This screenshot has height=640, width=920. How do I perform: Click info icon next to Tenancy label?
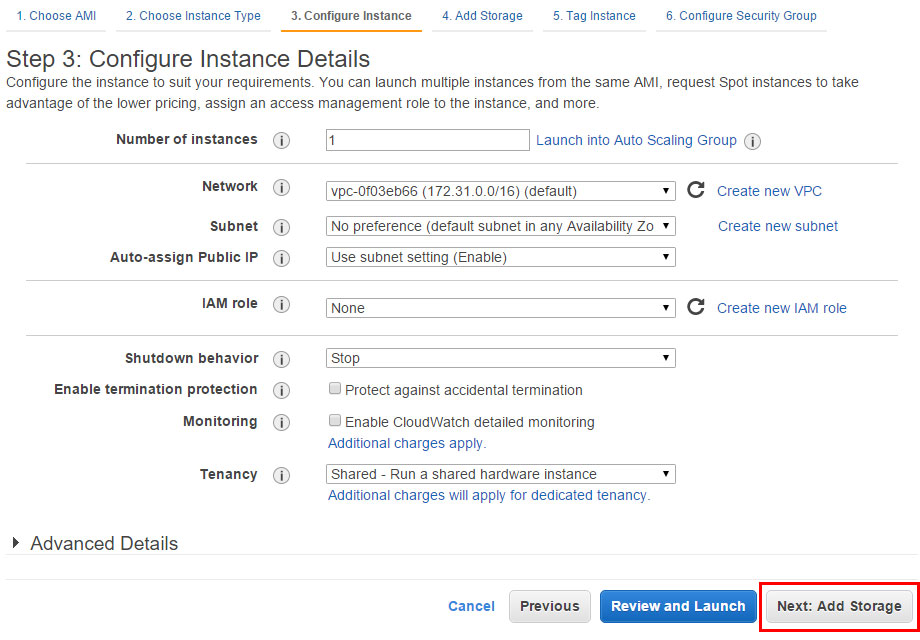[281, 475]
